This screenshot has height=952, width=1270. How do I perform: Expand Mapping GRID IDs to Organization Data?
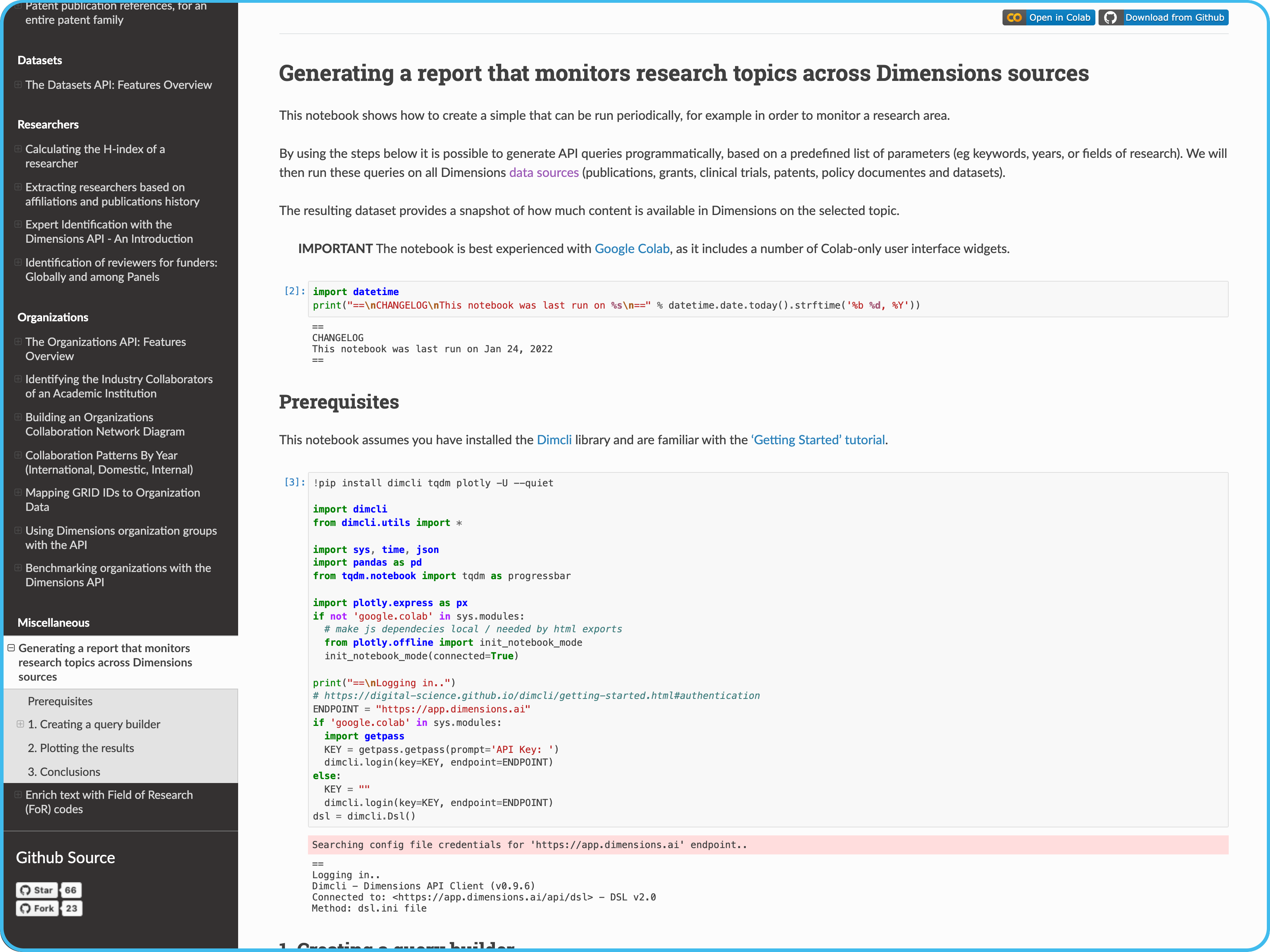(x=18, y=492)
